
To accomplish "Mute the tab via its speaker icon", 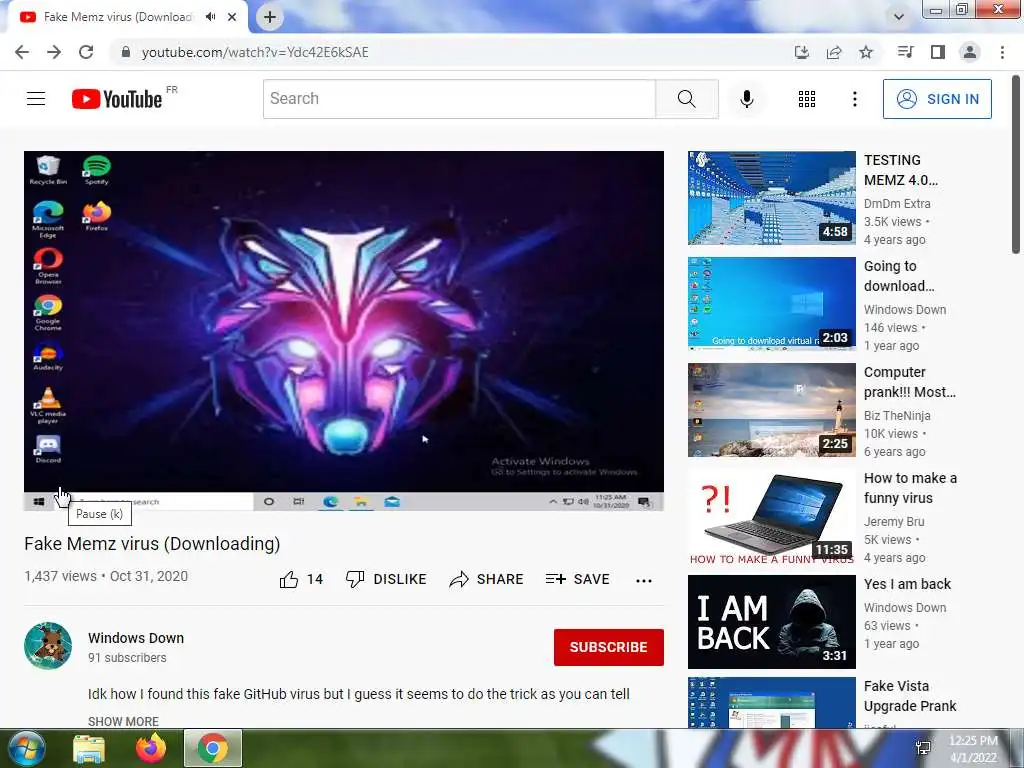I will click(210, 17).
